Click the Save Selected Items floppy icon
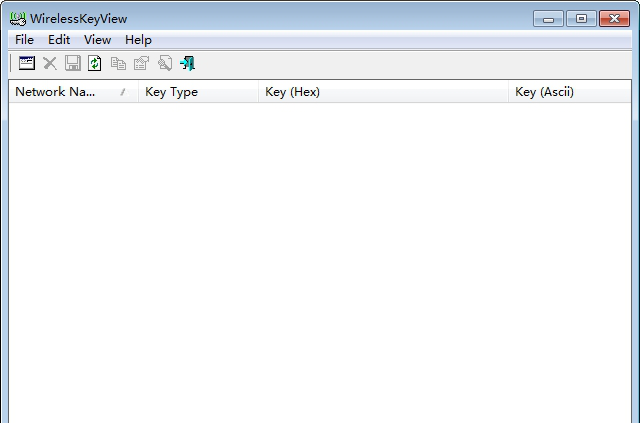Viewport: 640px width, 439px height. 73,63
